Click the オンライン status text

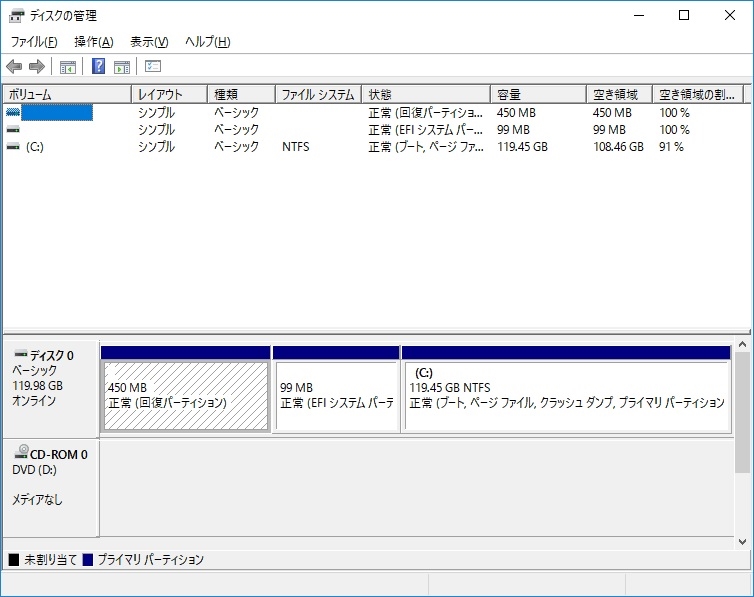[34, 400]
